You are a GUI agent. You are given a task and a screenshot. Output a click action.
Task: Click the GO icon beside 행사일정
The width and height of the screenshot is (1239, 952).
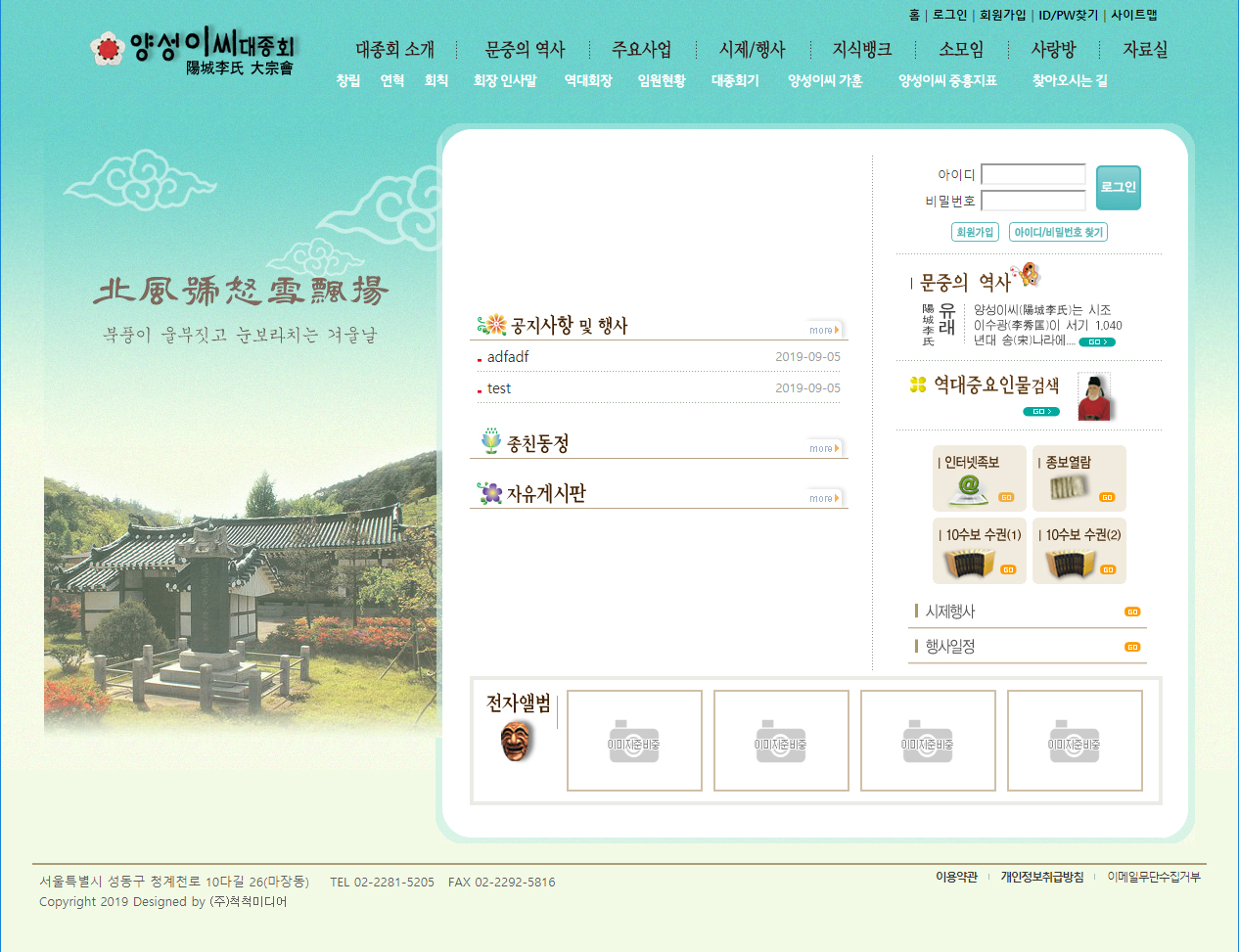(x=1132, y=647)
